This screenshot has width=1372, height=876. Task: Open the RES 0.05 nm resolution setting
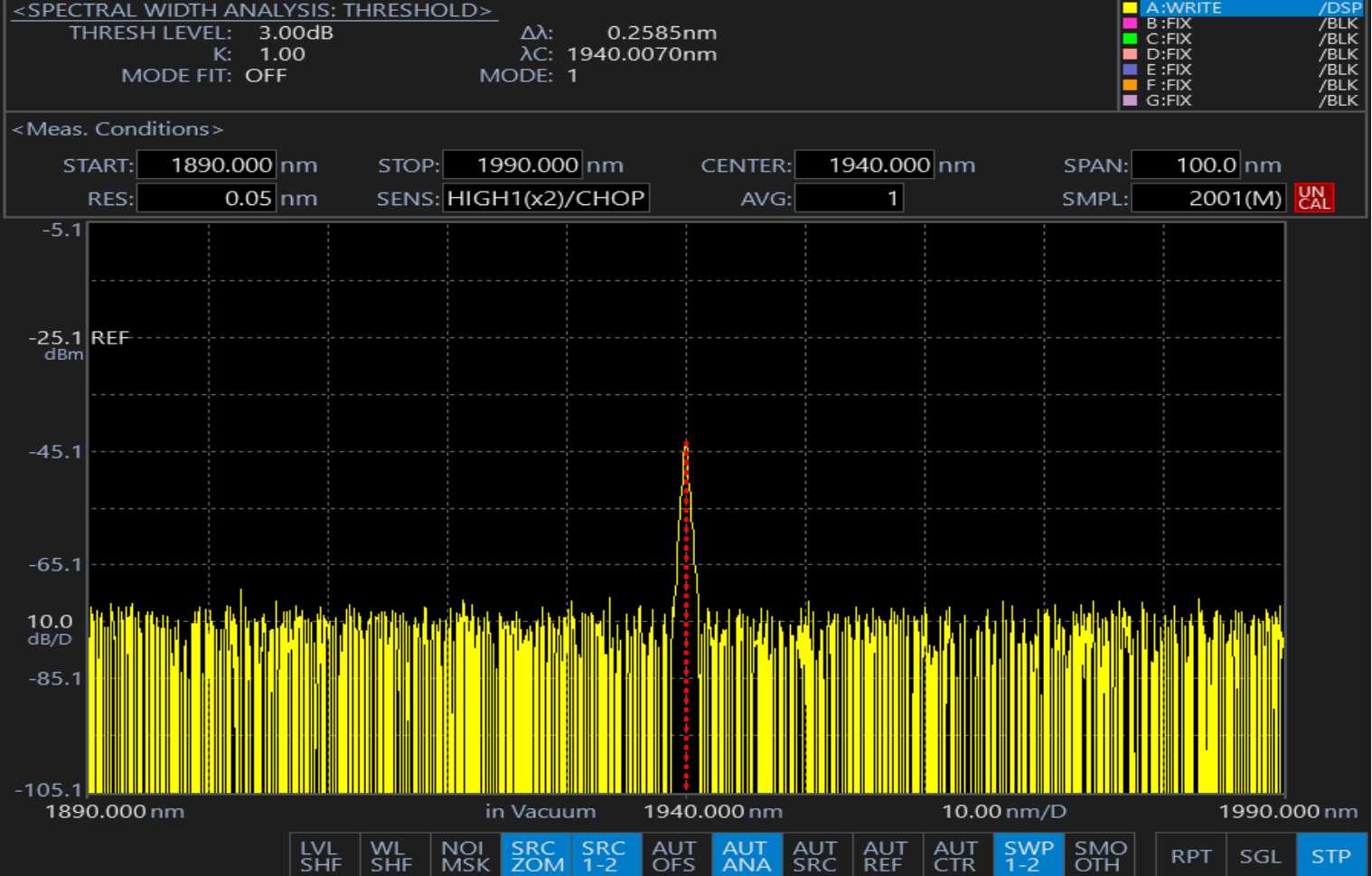[206, 198]
